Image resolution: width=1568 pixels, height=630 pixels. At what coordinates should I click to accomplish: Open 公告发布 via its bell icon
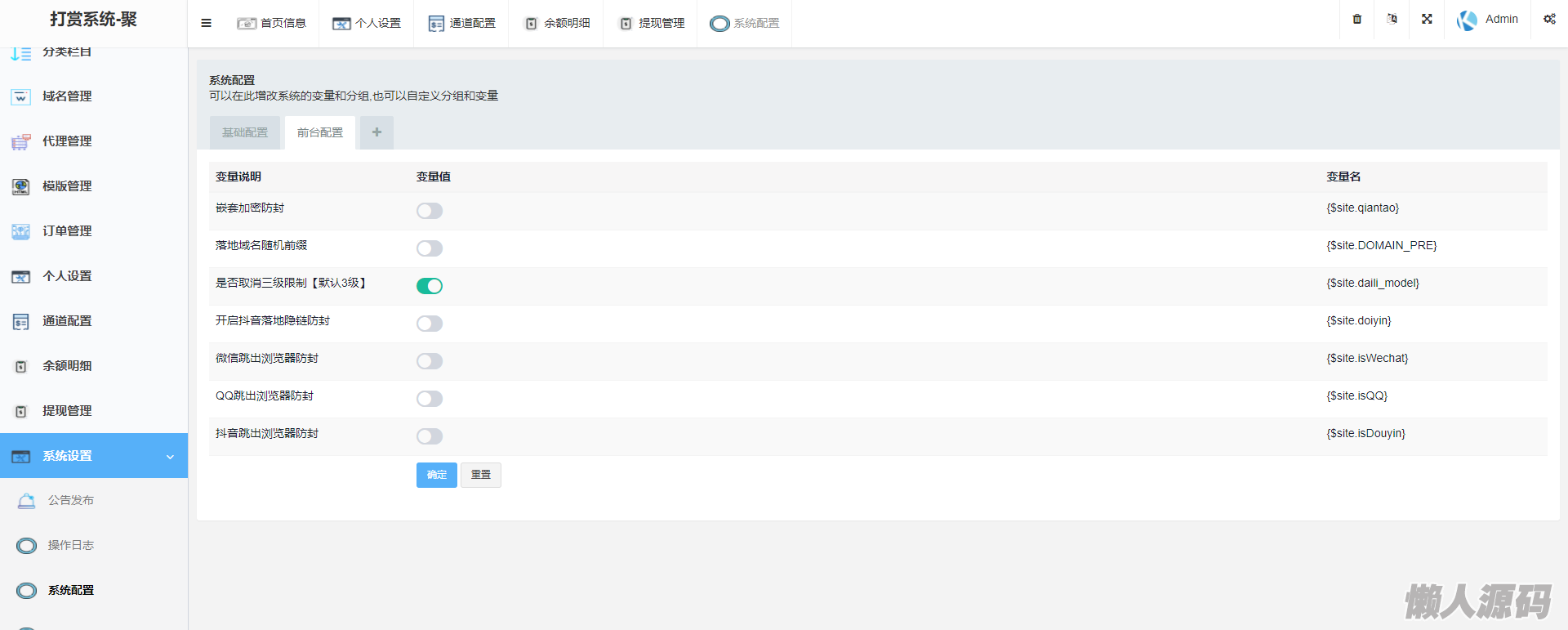pyautogui.click(x=26, y=501)
